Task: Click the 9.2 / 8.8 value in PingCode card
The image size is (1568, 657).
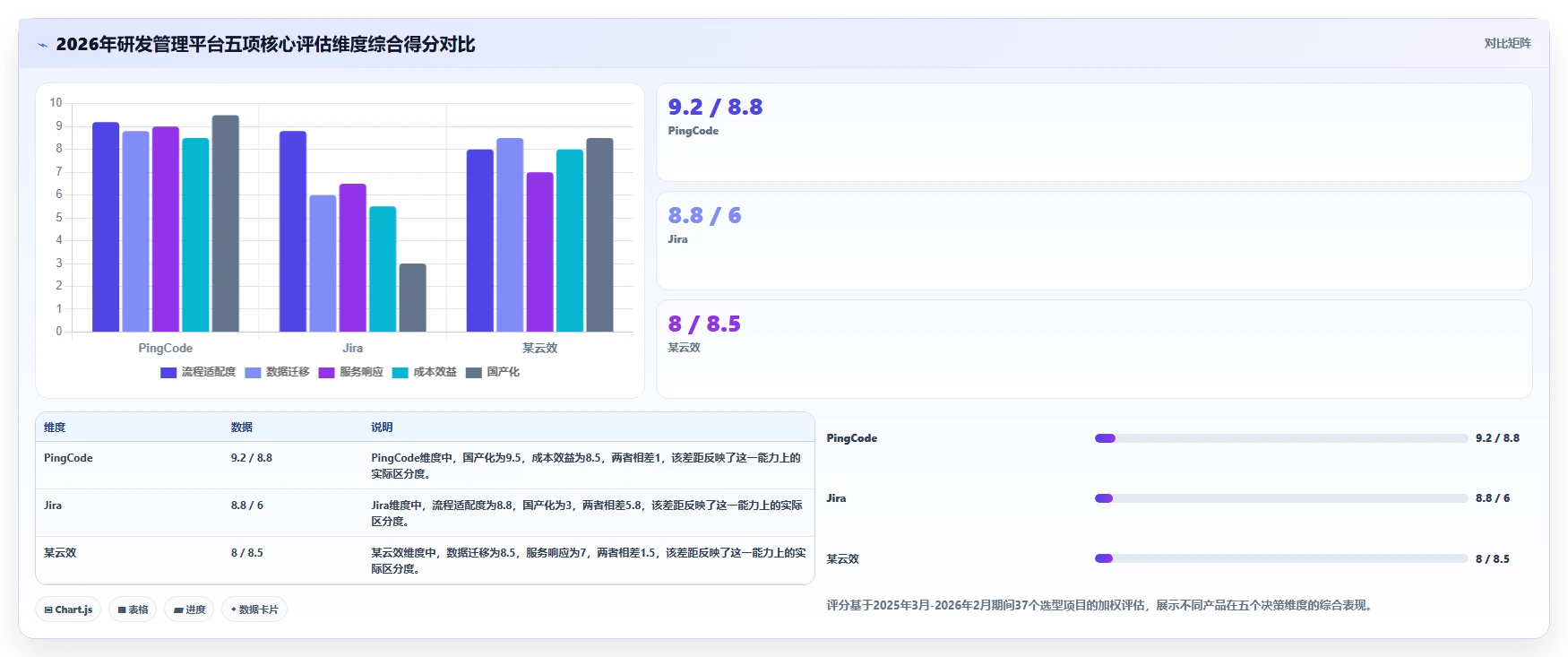Action: (715, 107)
